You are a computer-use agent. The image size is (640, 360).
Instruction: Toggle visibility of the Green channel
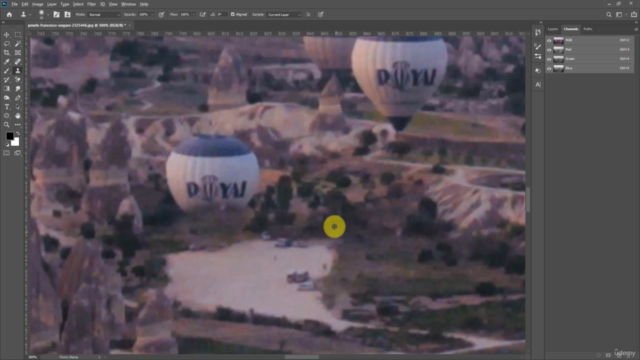pyautogui.click(x=549, y=59)
